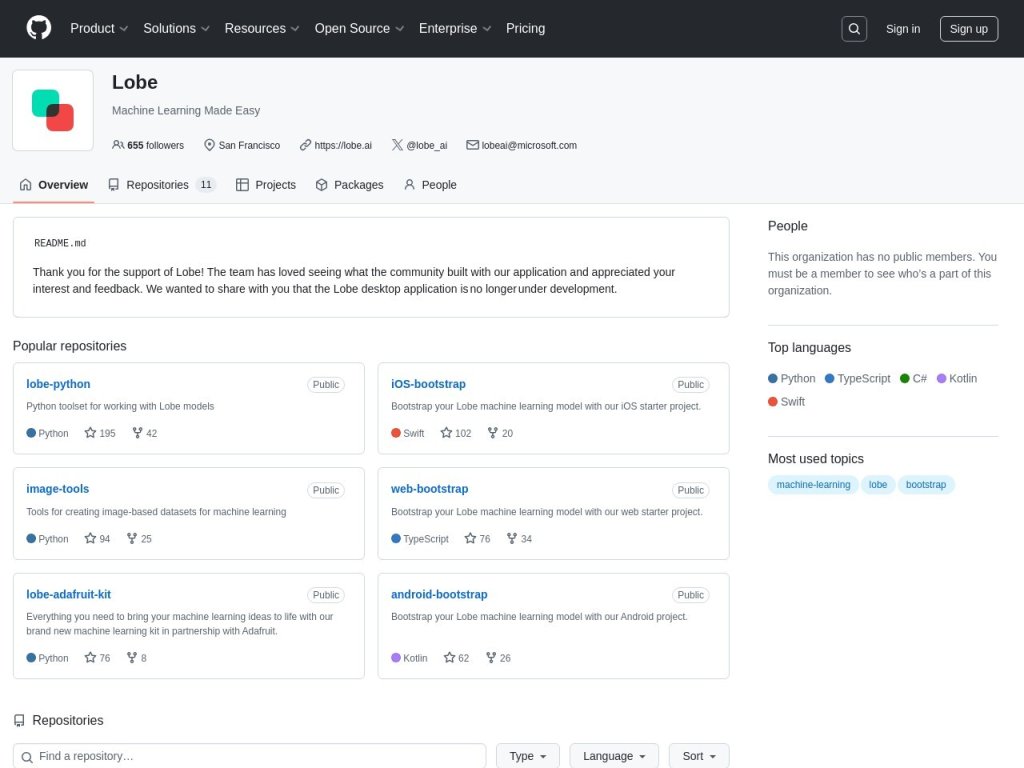Click the fork count 20 on iOS-bootstrap

click(500, 433)
